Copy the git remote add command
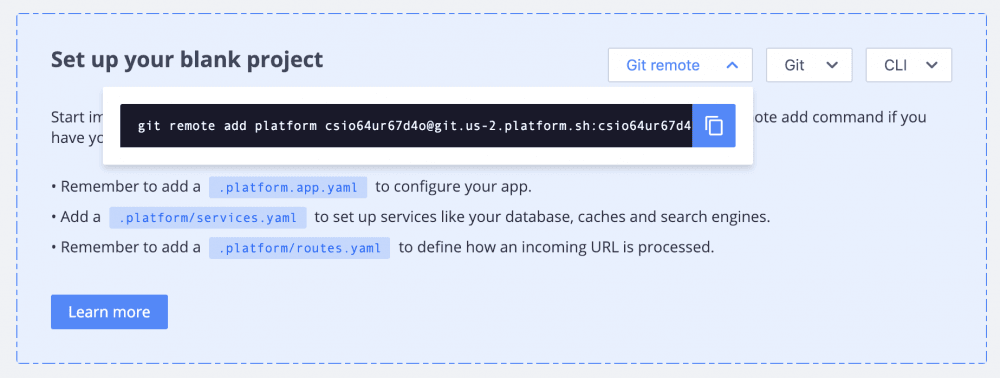This screenshot has width=1000, height=378. (x=714, y=126)
